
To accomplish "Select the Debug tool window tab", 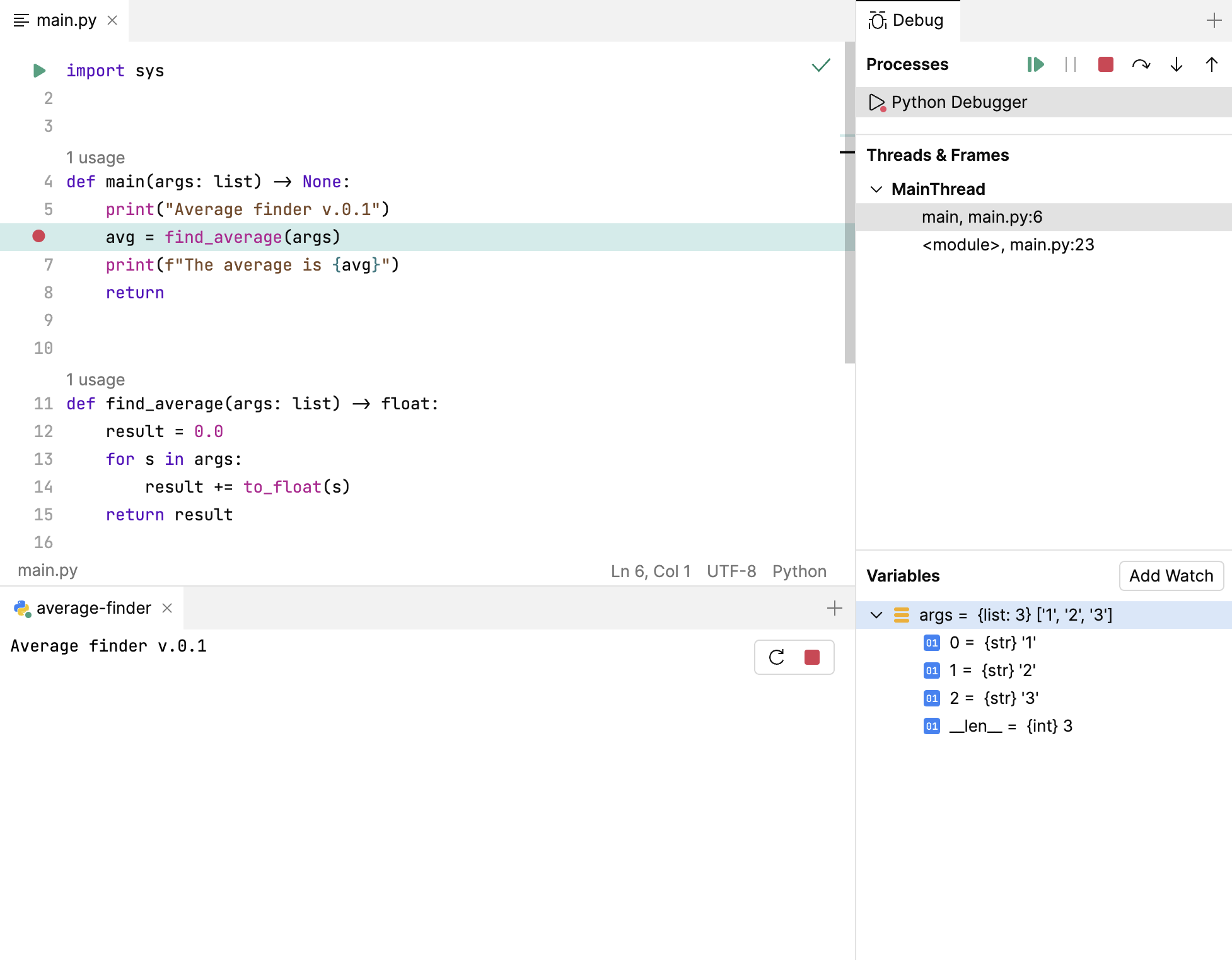I will pyautogui.click(x=908, y=20).
